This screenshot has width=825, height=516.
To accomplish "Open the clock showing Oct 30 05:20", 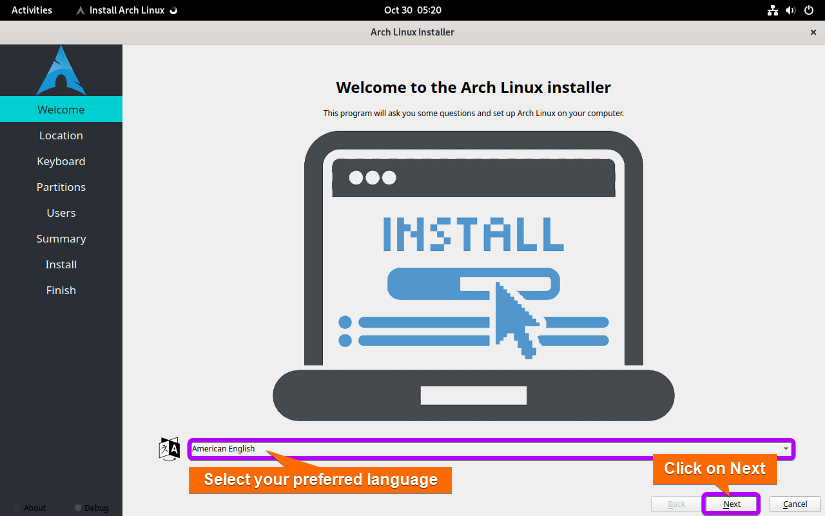I will point(412,10).
